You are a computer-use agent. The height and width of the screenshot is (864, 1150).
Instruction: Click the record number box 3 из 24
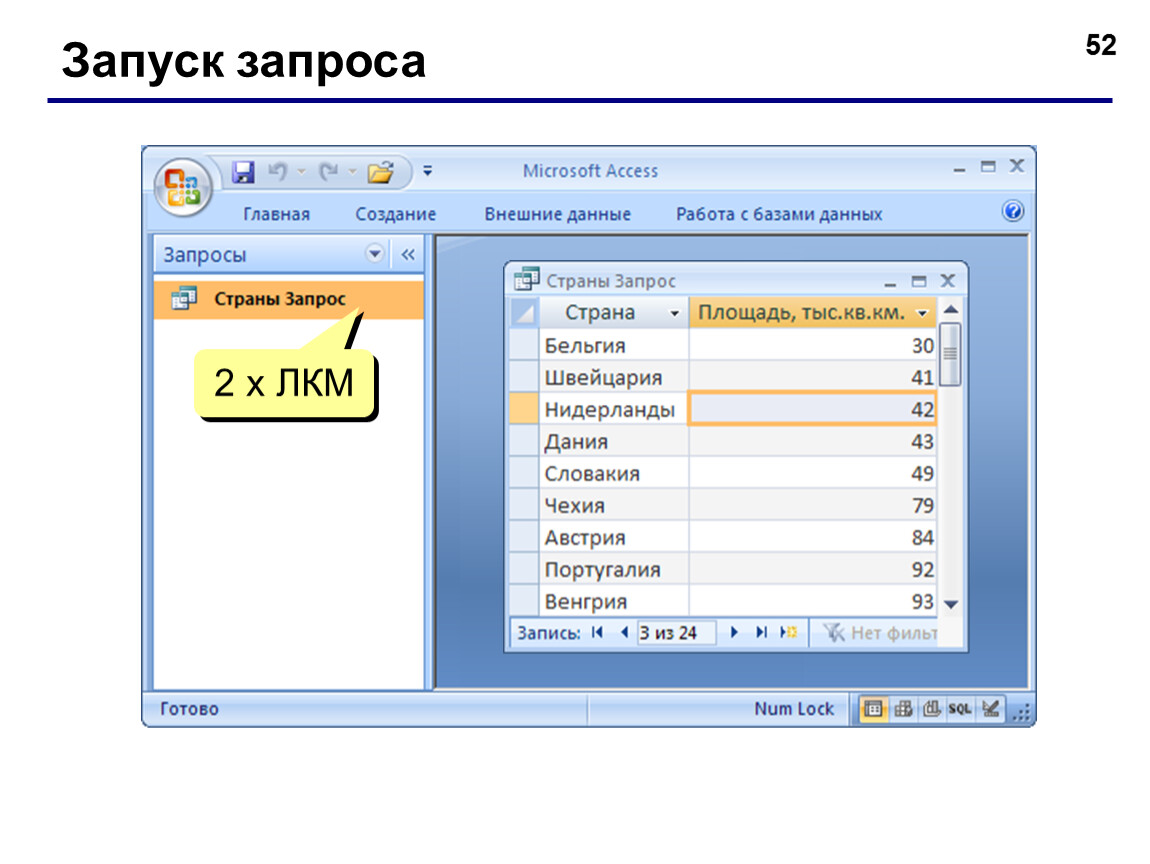click(x=675, y=633)
